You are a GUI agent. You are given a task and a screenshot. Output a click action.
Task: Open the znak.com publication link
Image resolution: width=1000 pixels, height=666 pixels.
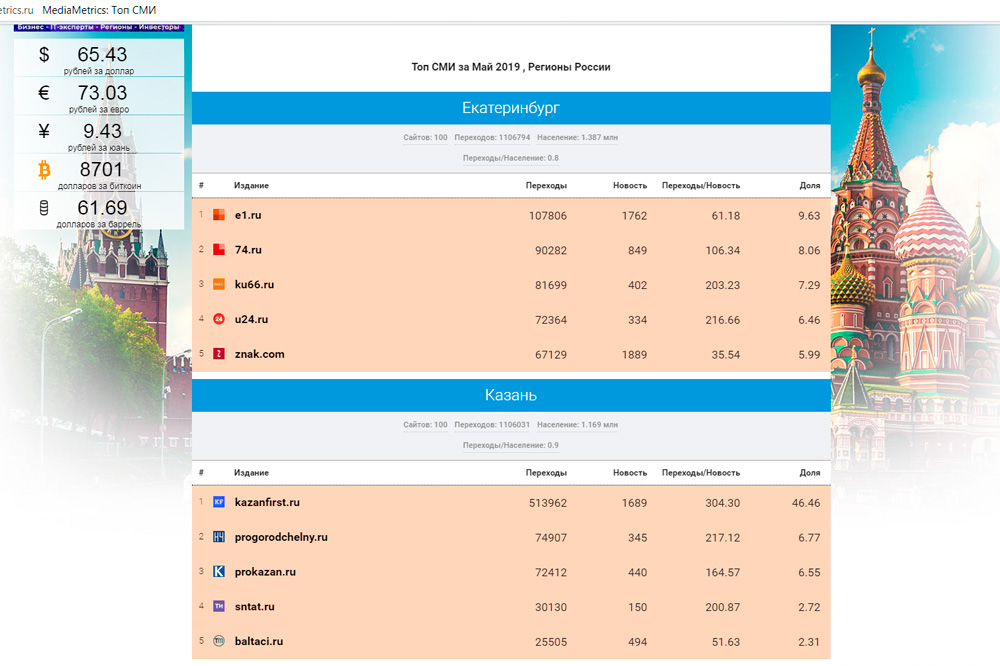(259, 354)
